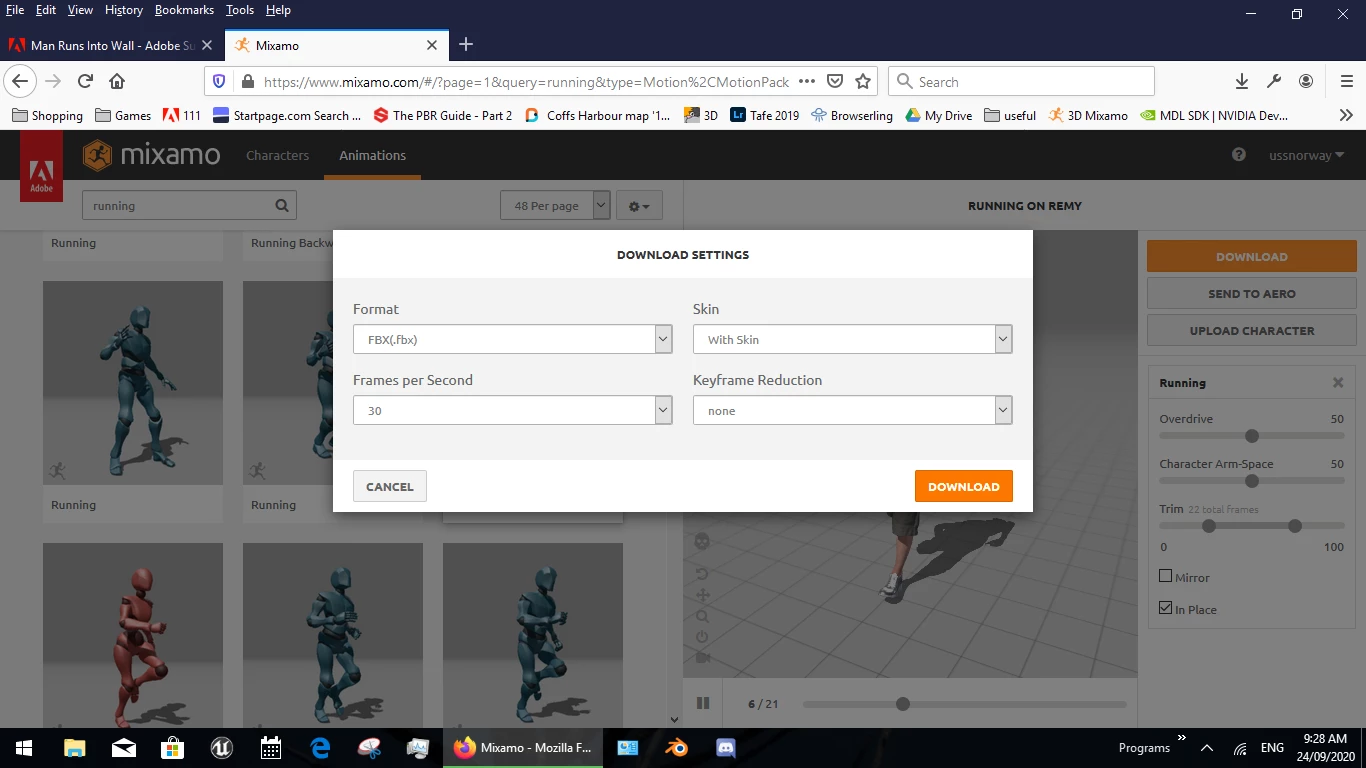Click the animation timeline scrubber handle

tap(903, 704)
